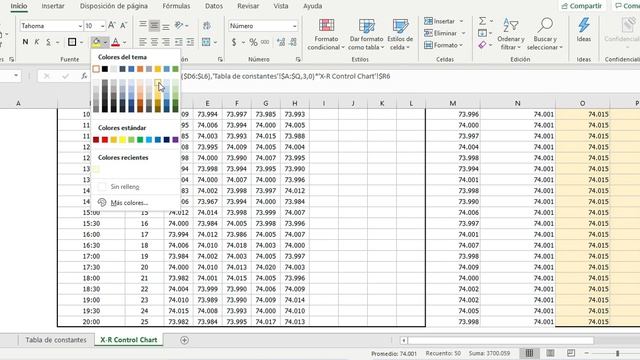
Task: Toggle middle vertical alignment
Action: click(154, 25)
